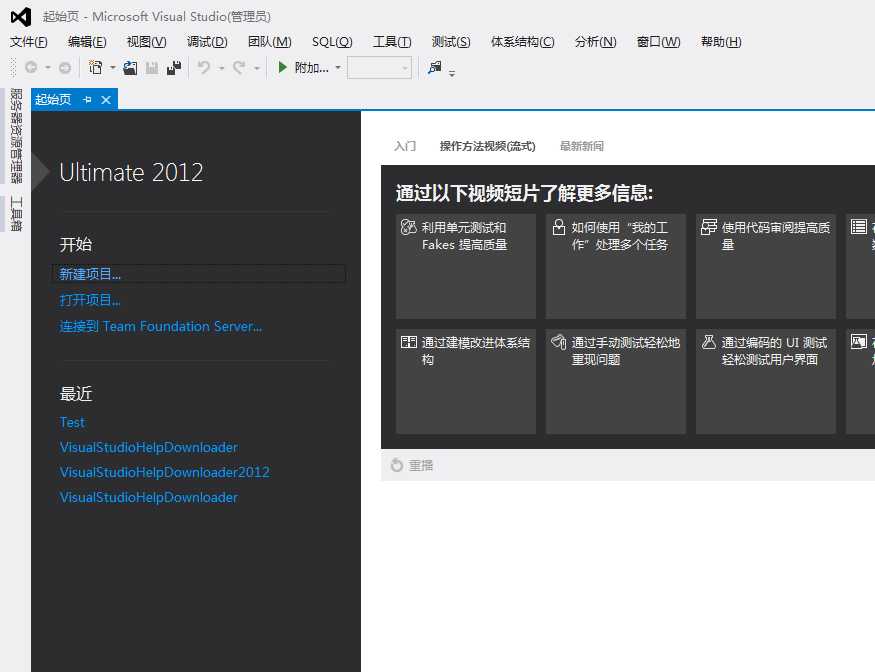Open the 服务器资源管理器 side panel tab
Viewport: 875px width, 672px height.
(x=16, y=135)
